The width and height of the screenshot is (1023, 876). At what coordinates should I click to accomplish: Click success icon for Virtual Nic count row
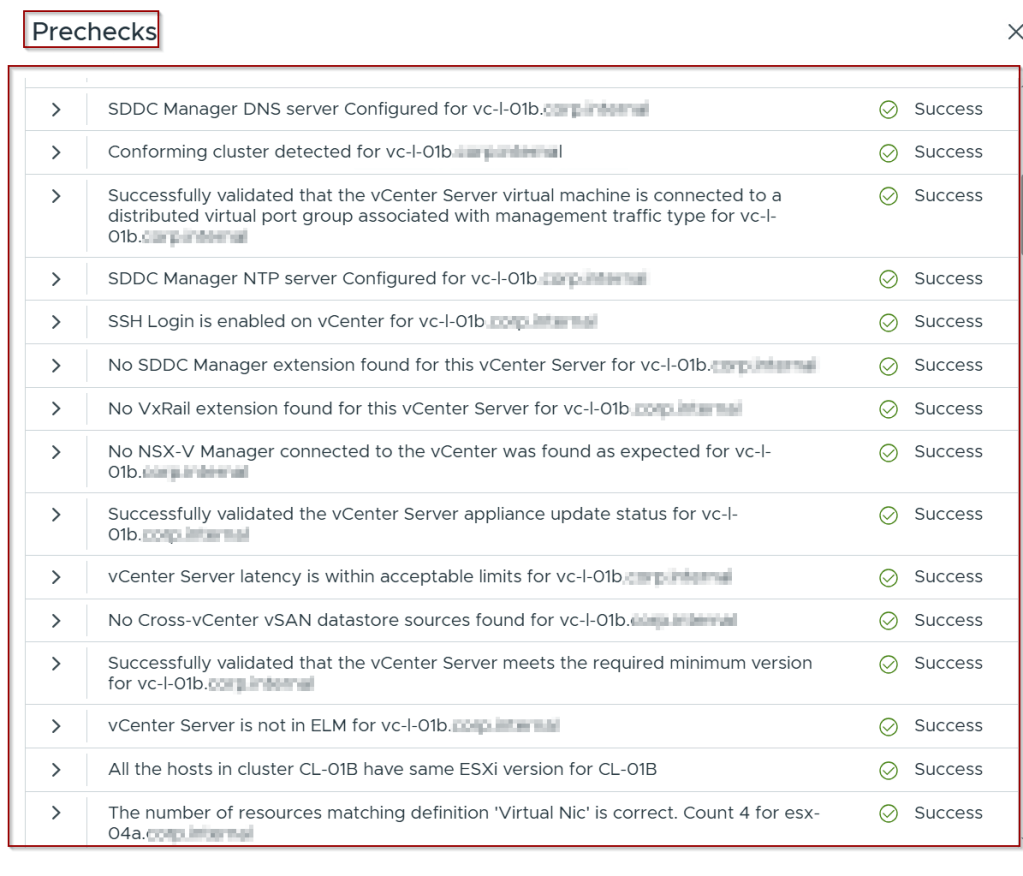click(x=888, y=814)
